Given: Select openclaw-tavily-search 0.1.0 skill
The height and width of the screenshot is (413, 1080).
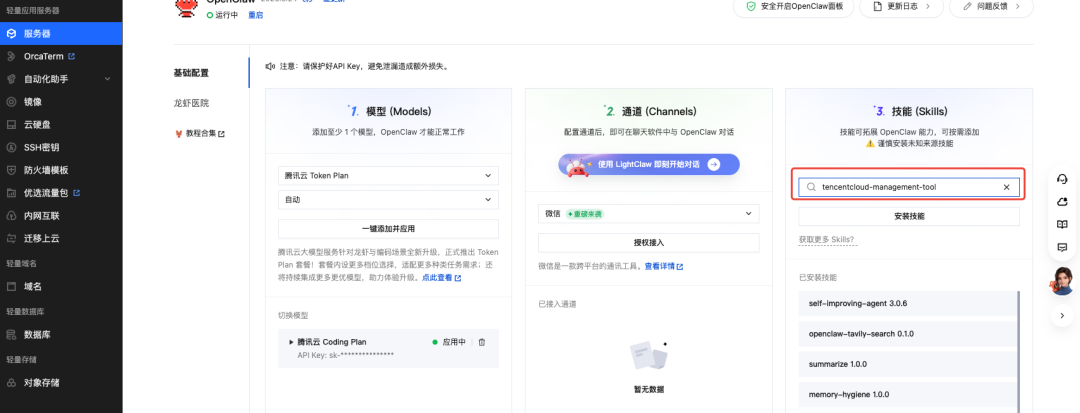Looking at the screenshot, I should click(x=908, y=333).
